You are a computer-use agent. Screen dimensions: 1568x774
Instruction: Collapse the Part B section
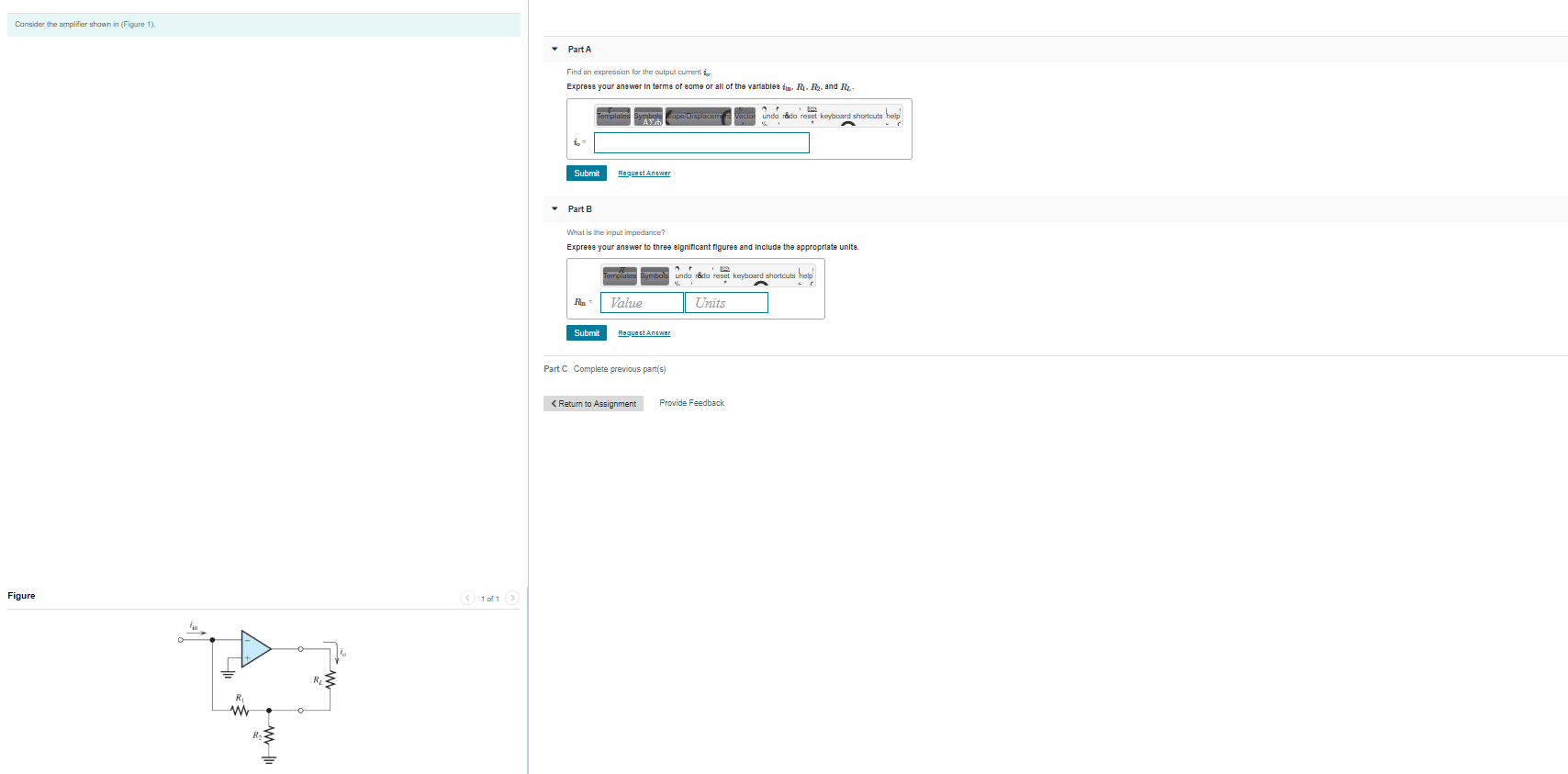(554, 209)
